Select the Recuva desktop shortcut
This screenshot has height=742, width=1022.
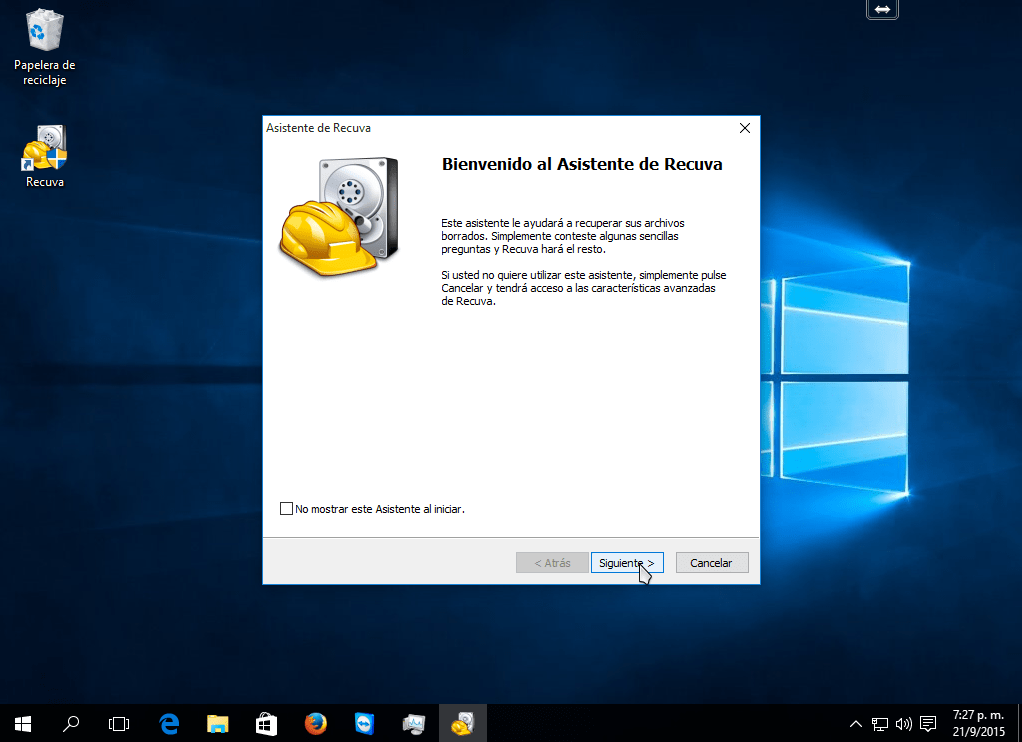44,156
